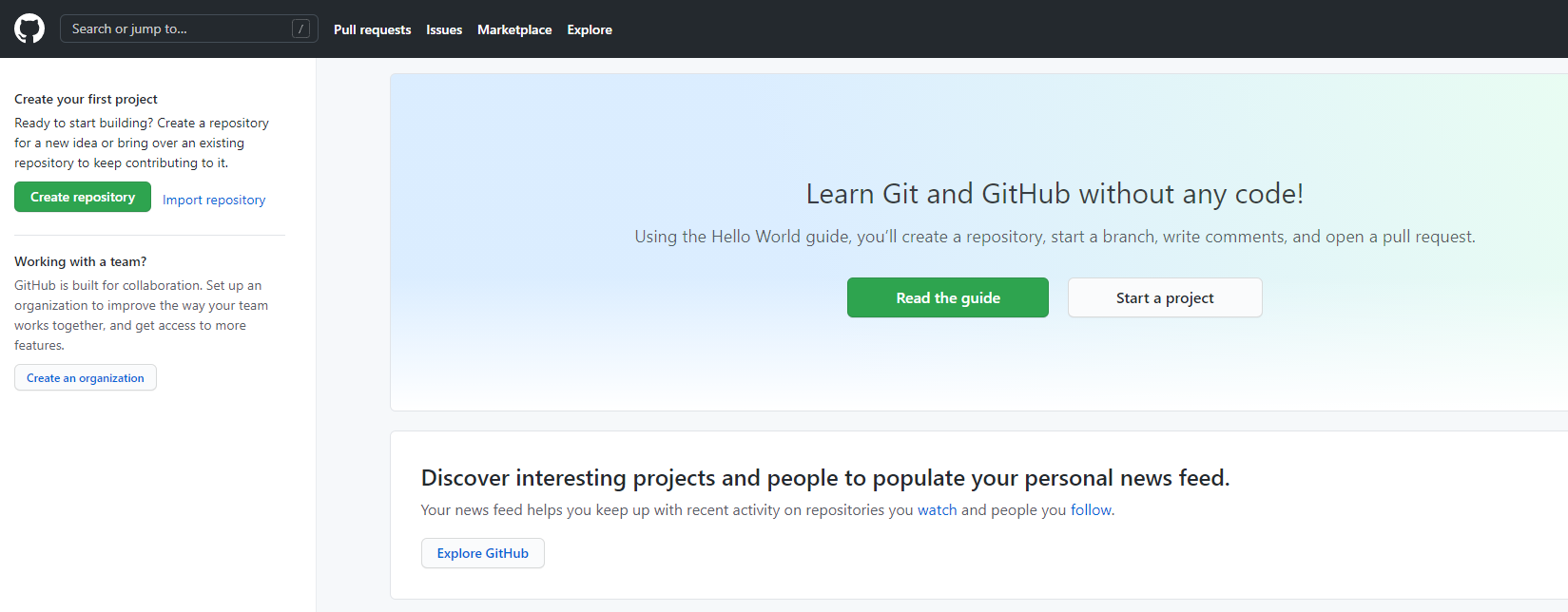Click the green Create repository button
The height and width of the screenshot is (612, 1568).
(x=83, y=197)
